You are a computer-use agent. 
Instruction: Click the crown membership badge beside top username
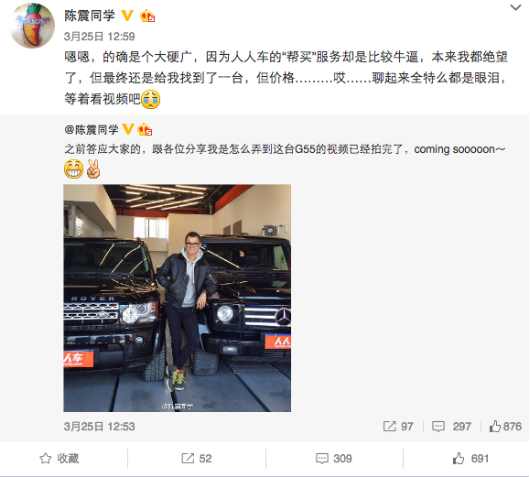pos(147,16)
